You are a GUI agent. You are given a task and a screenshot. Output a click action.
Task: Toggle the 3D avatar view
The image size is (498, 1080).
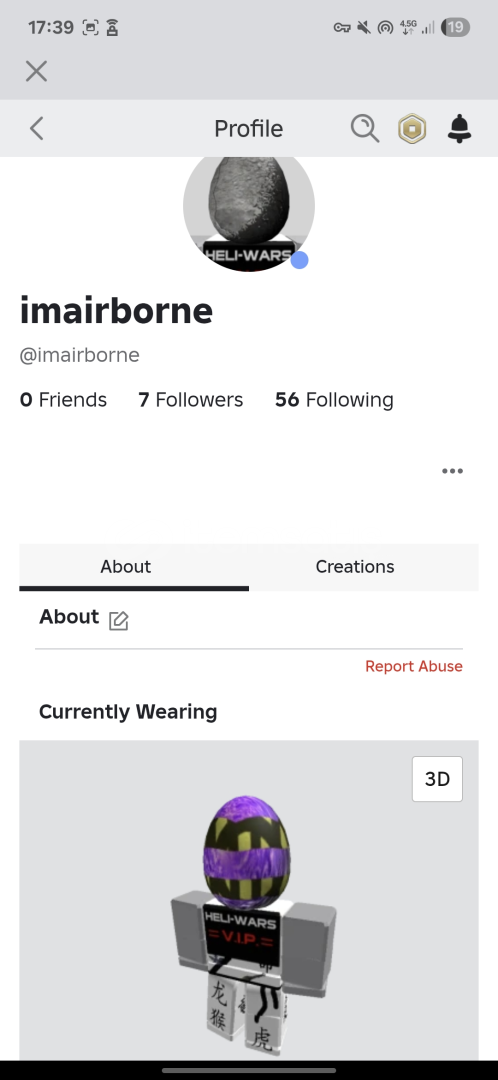pyautogui.click(x=437, y=779)
